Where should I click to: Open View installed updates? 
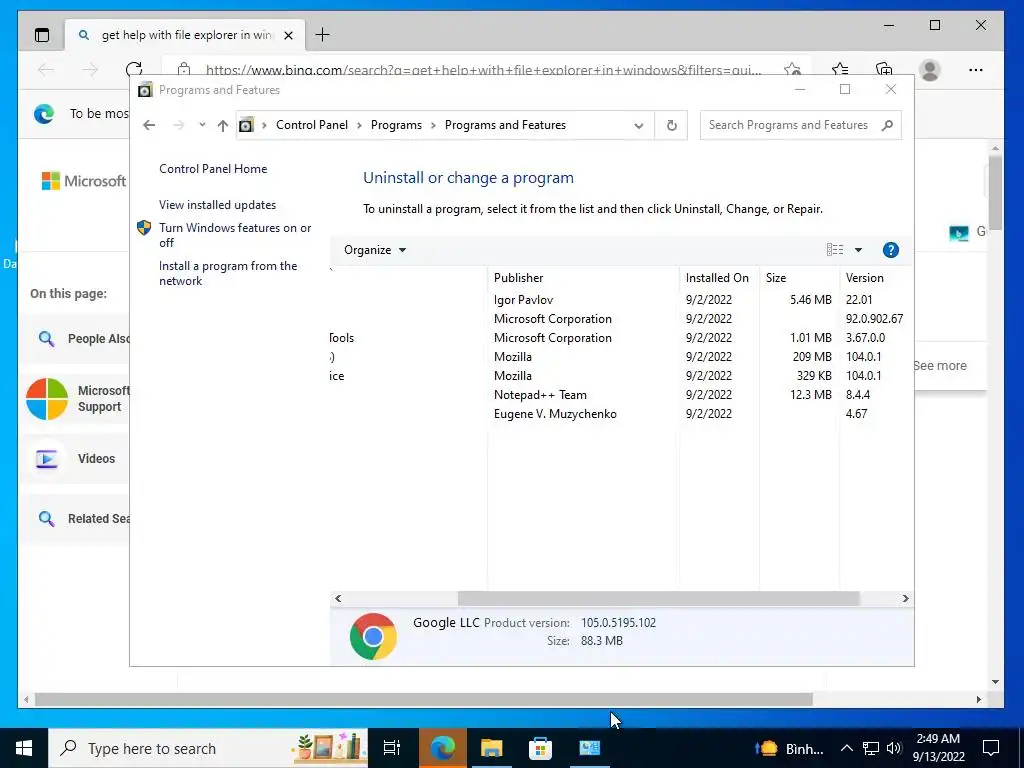coord(217,205)
